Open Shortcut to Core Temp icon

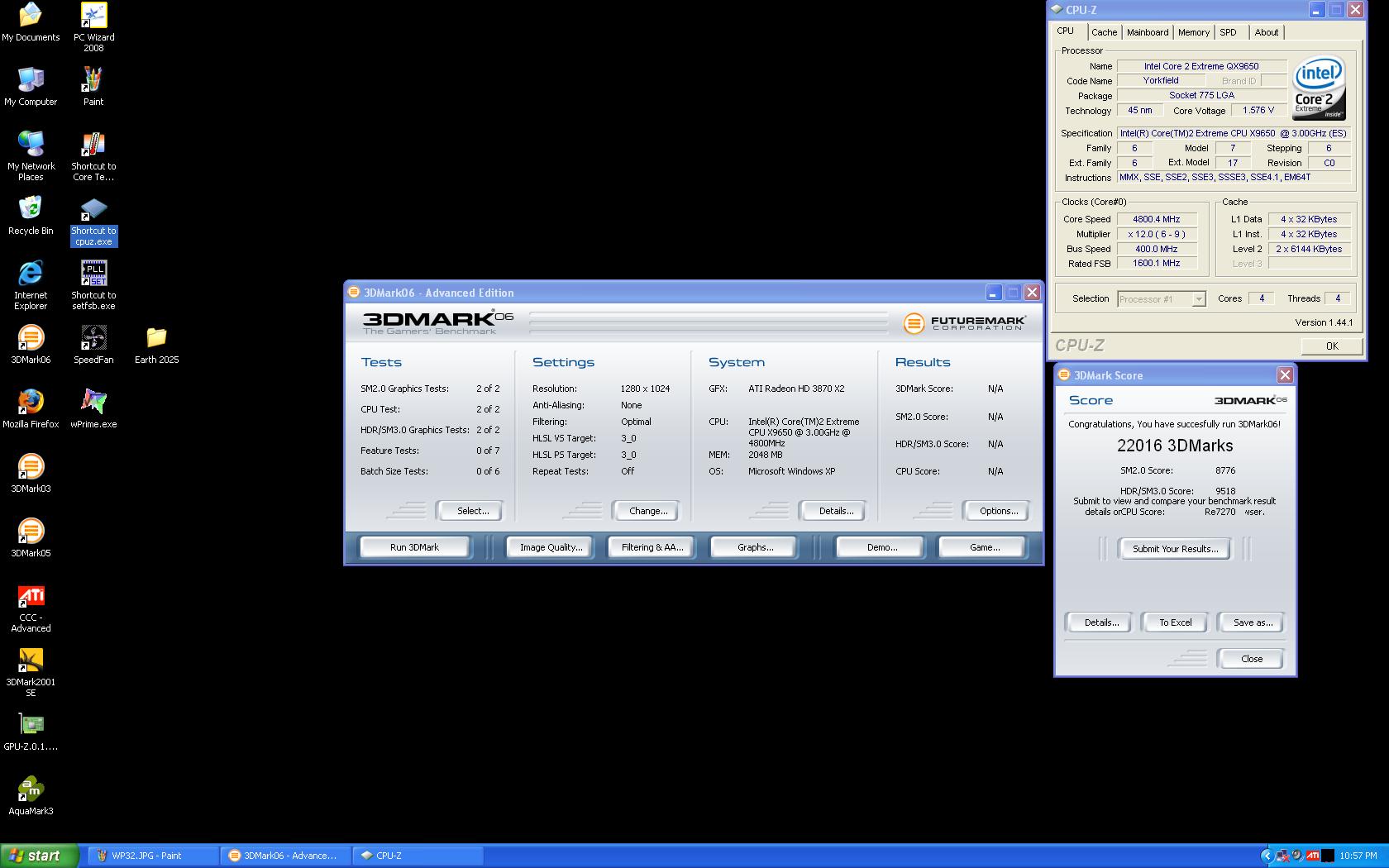click(x=93, y=156)
